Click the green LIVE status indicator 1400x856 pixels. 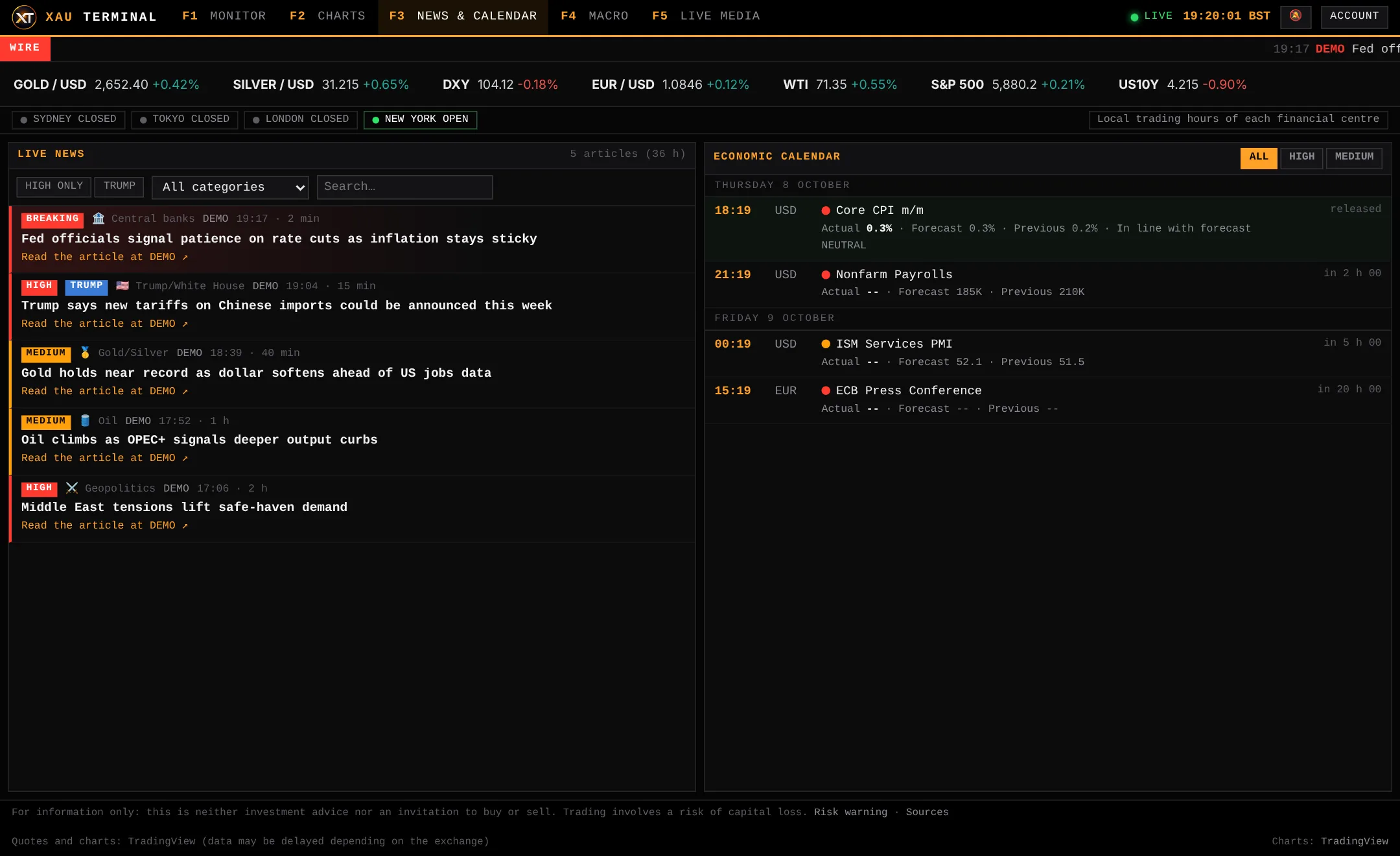[x=1152, y=16]
